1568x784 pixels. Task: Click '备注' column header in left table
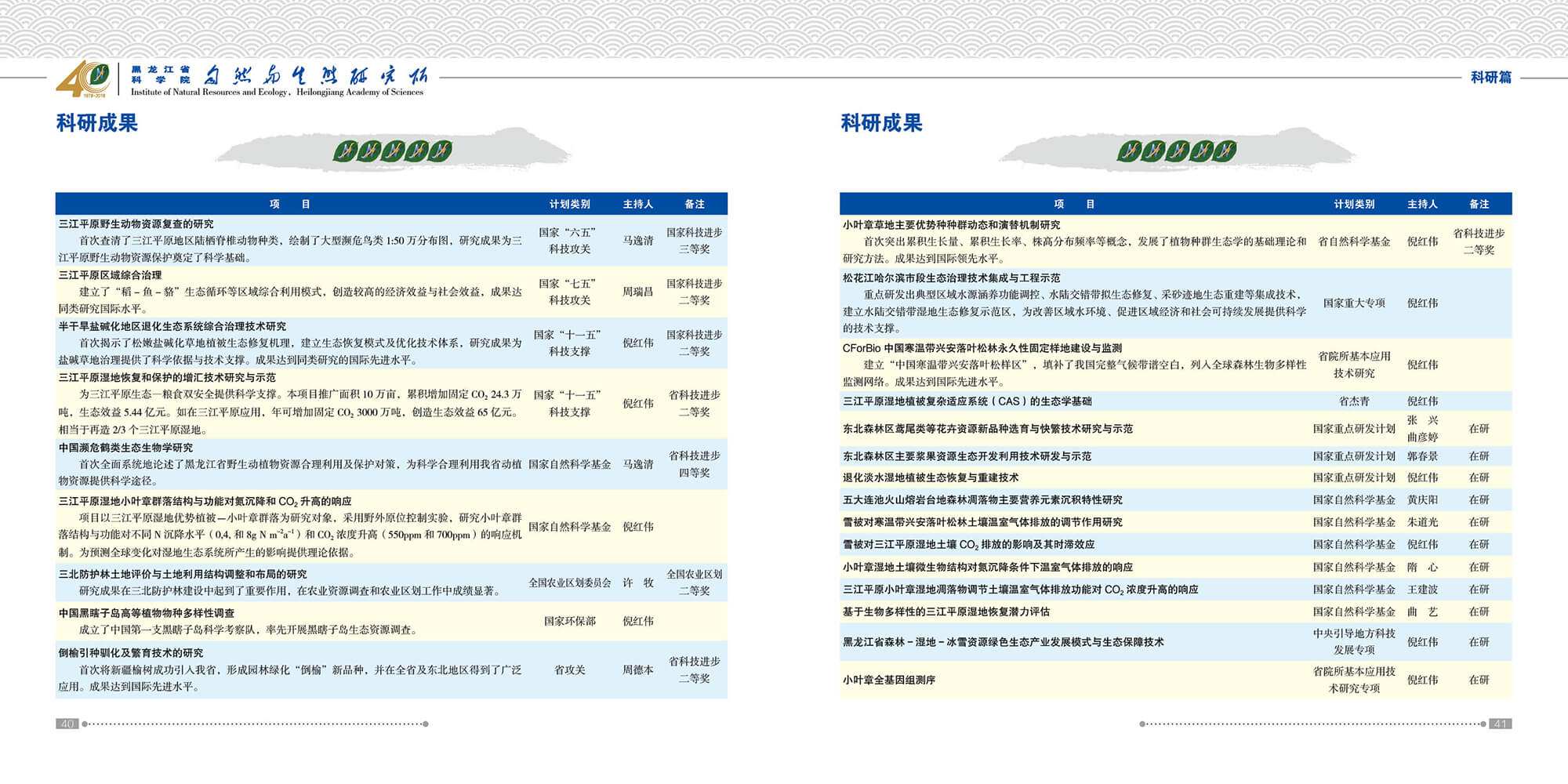695,204
